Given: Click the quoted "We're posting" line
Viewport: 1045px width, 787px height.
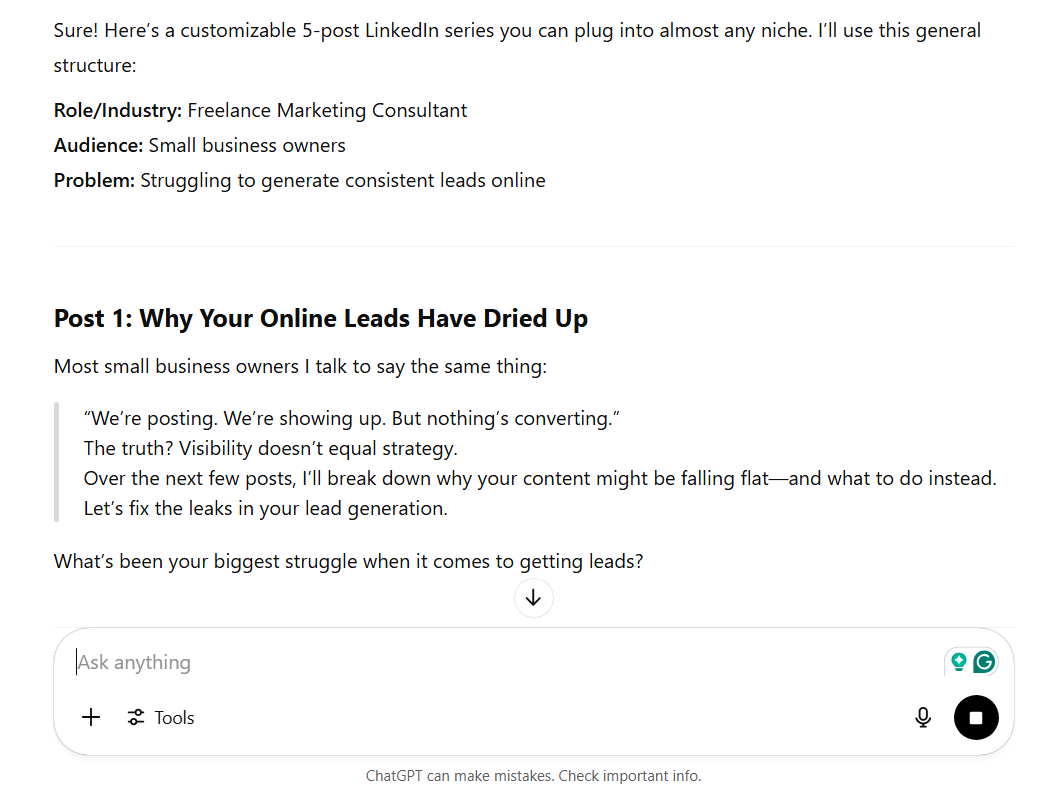Looking at the screenshot, I should (x=352, y=418).
